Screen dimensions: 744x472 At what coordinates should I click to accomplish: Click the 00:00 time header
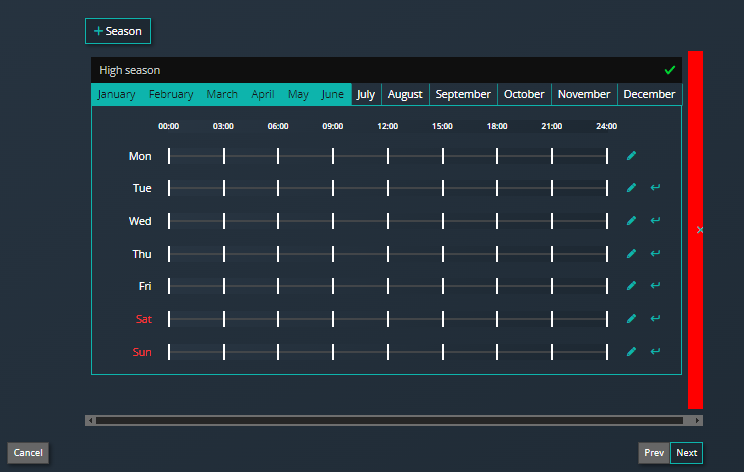[x=168, y=126]
